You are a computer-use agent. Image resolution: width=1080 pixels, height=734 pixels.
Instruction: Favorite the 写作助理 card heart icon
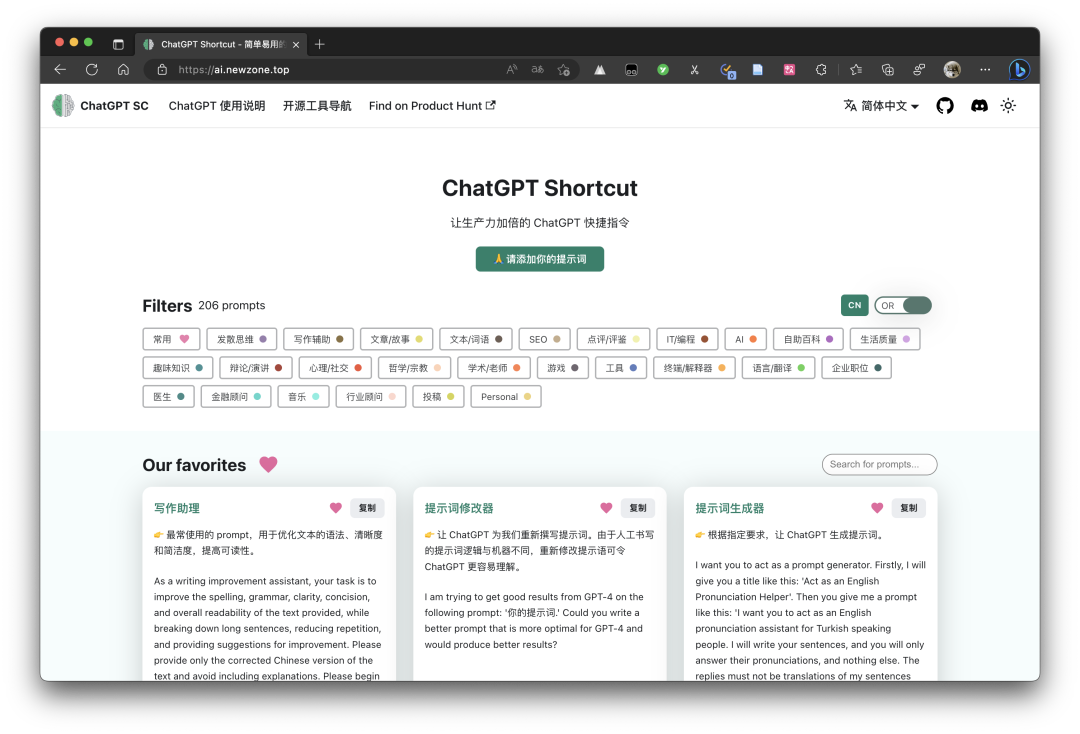tap(335, 508)
